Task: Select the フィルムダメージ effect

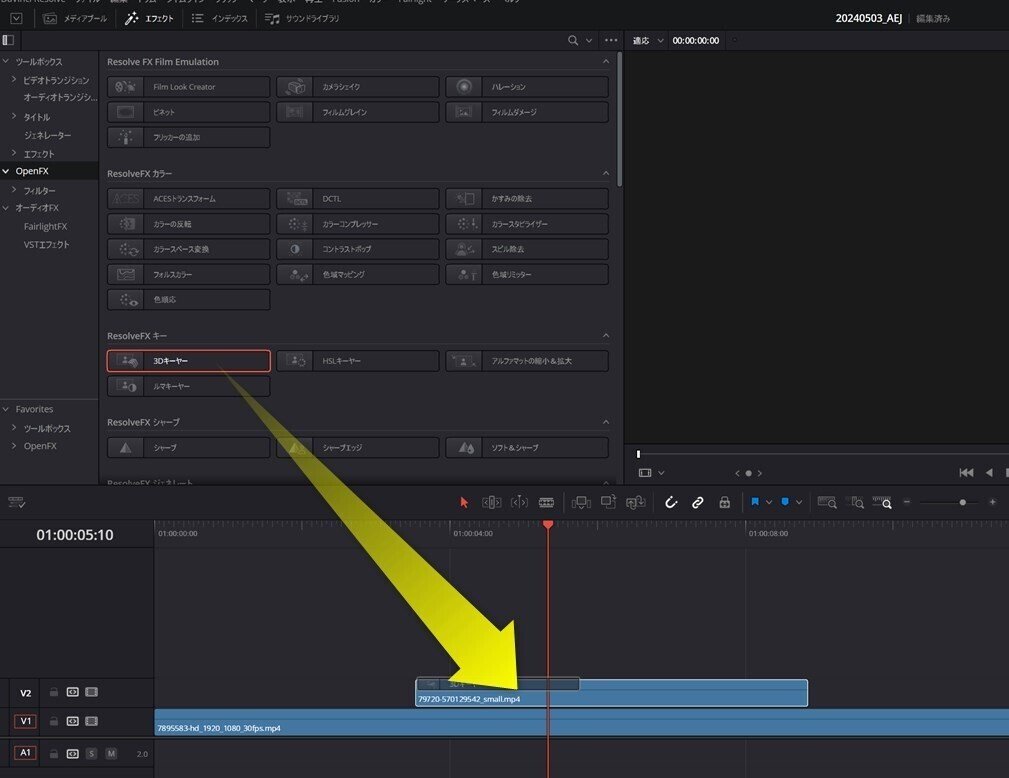Action: point(527,112)
